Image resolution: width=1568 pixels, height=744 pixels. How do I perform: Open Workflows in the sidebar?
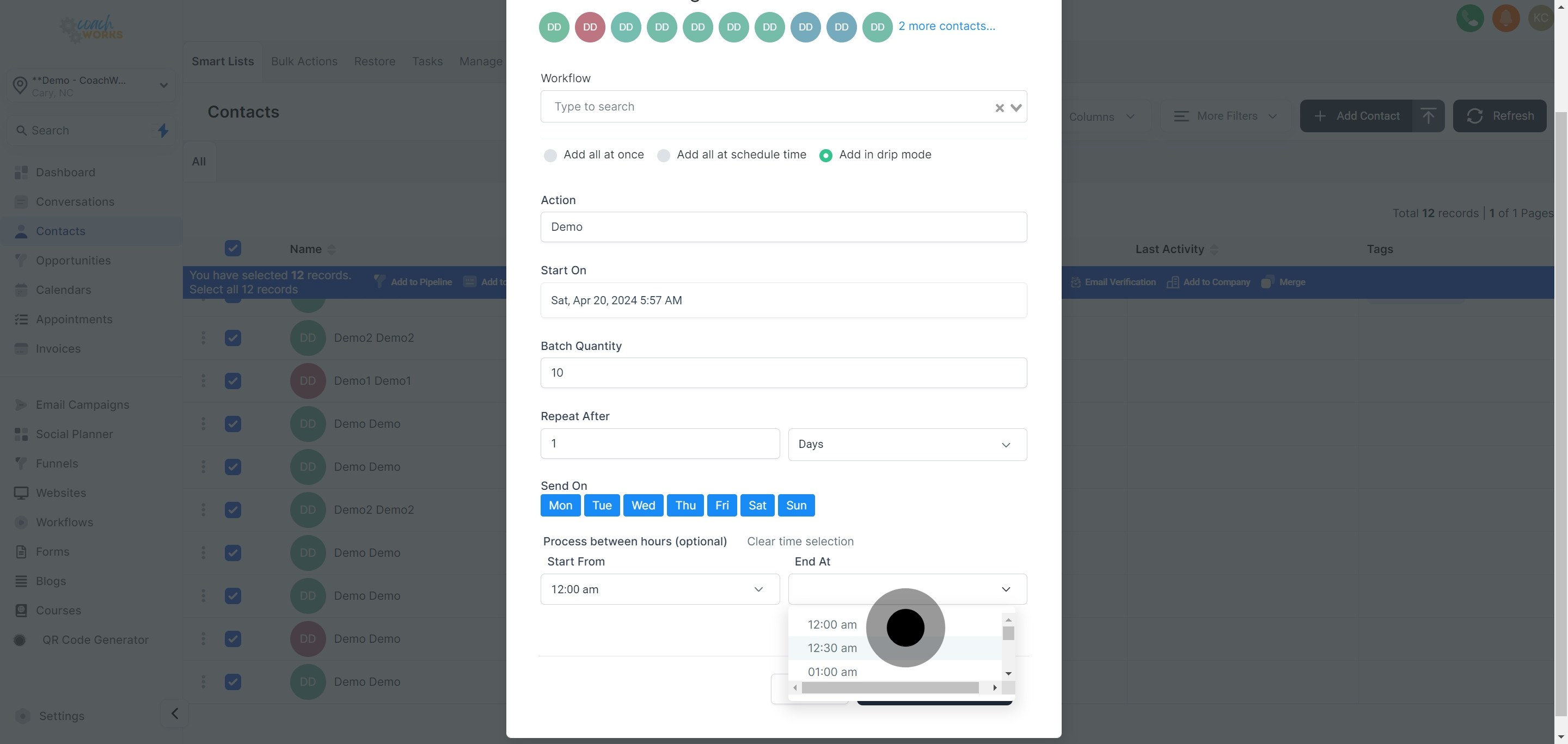tap(65, 522)
